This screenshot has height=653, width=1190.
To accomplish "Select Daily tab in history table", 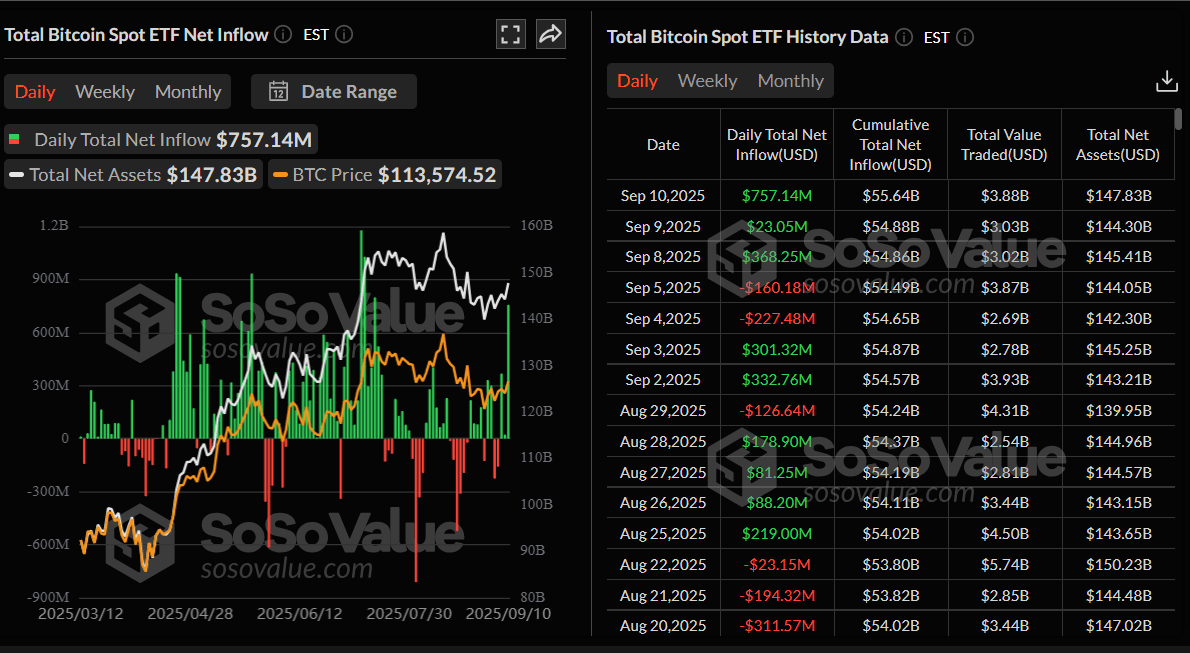I will pos(637,81).
